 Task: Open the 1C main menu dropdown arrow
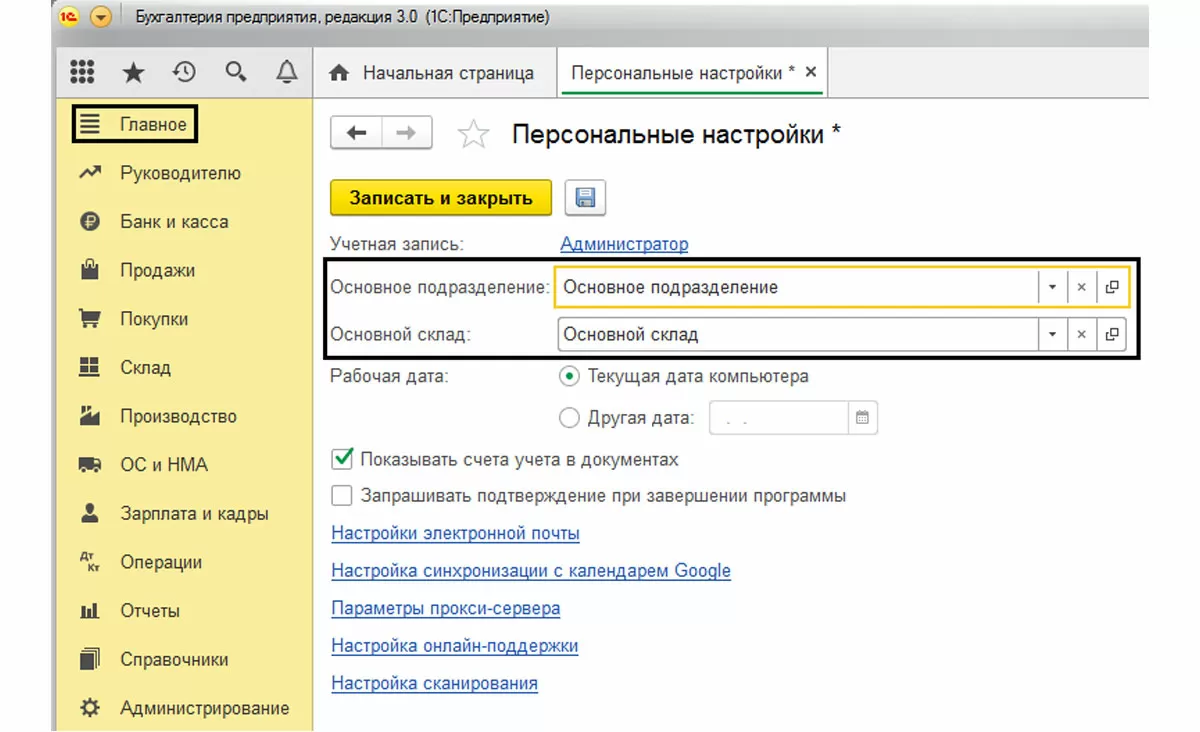(101, 18)
